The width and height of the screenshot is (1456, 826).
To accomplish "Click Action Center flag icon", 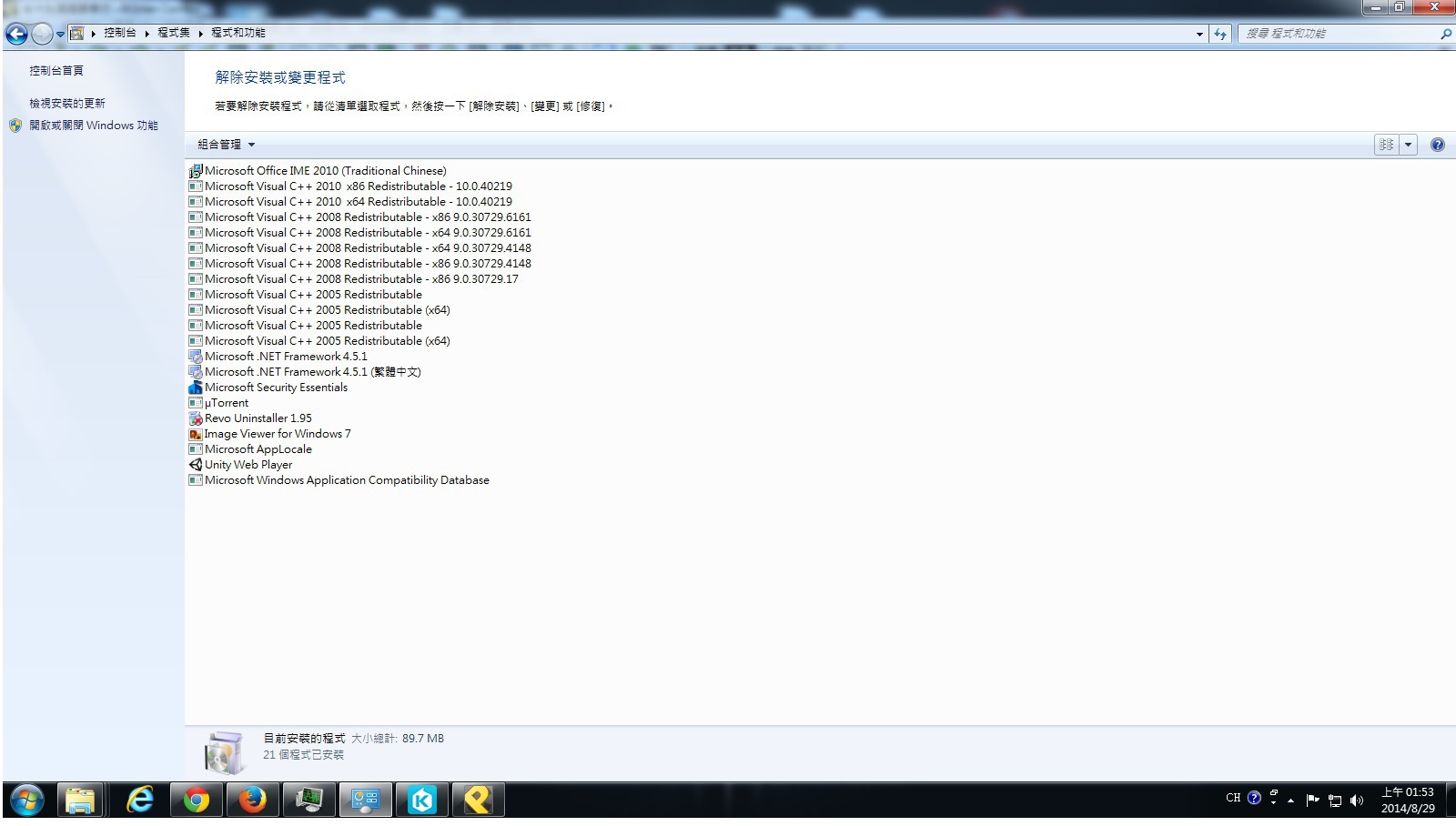I will tap(1312, 801).
